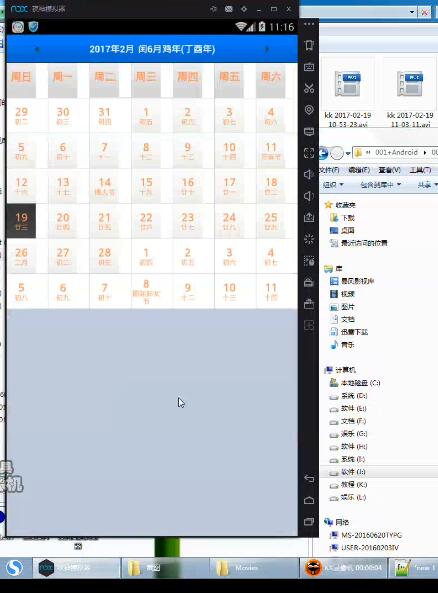Select 计算机 in Explorer tree
This screenshot has width=438, height=593.
(341, 369)
